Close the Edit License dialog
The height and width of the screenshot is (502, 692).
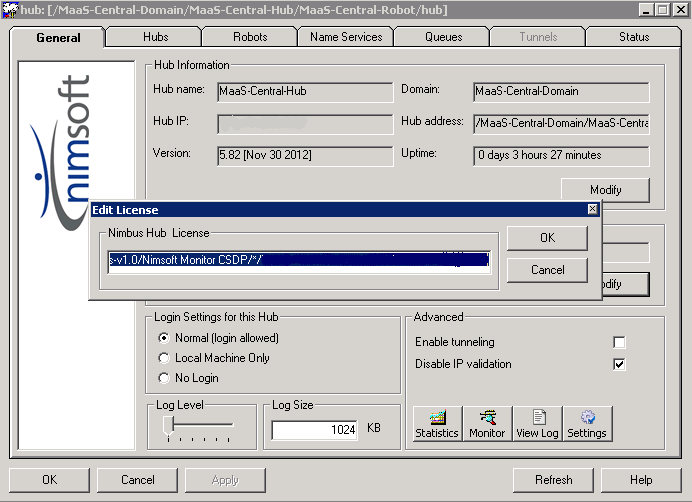[592, 209]
